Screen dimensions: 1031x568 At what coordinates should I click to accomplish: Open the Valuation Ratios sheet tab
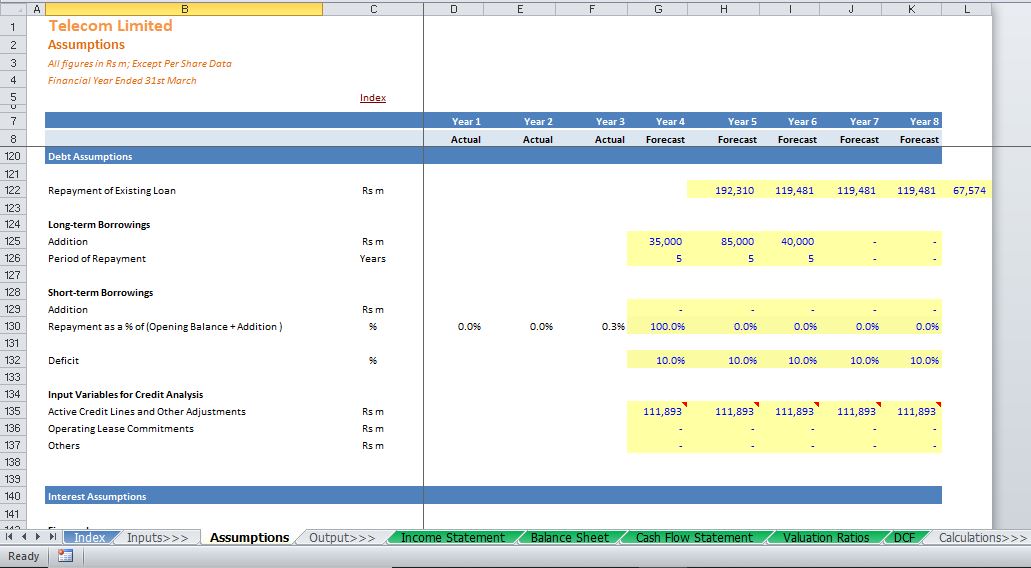[826, 538]
